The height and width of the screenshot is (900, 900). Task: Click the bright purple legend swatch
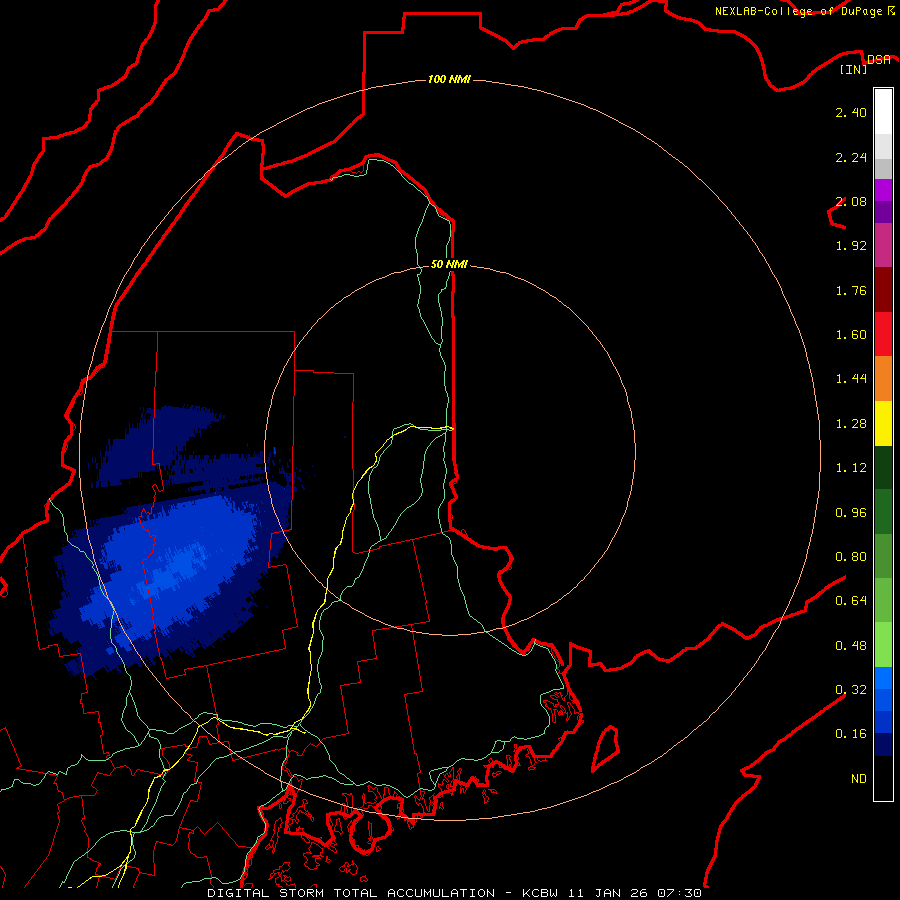[x=883, y=190]
